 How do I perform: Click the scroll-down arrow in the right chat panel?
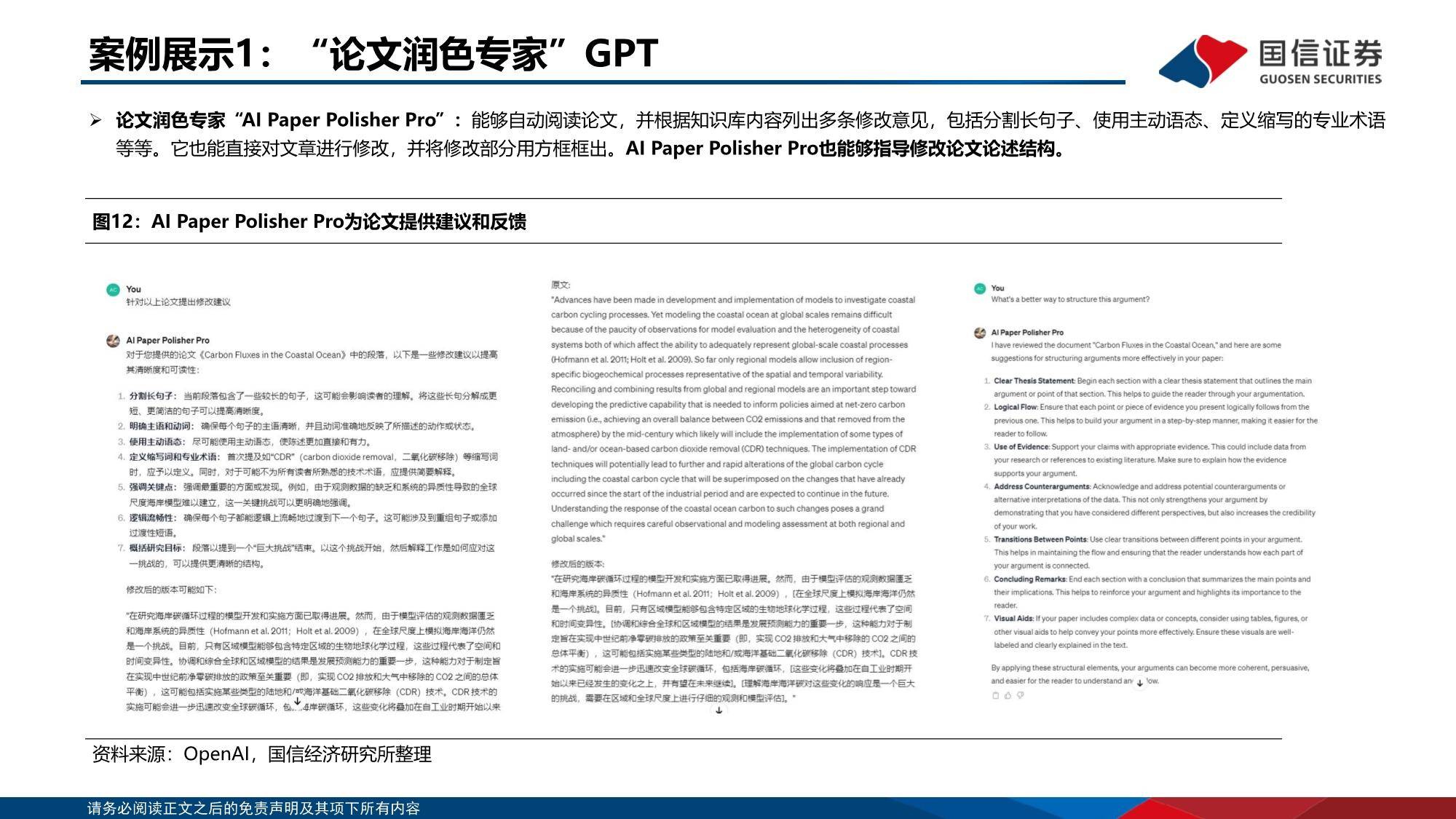click(x=1139, y=683)
